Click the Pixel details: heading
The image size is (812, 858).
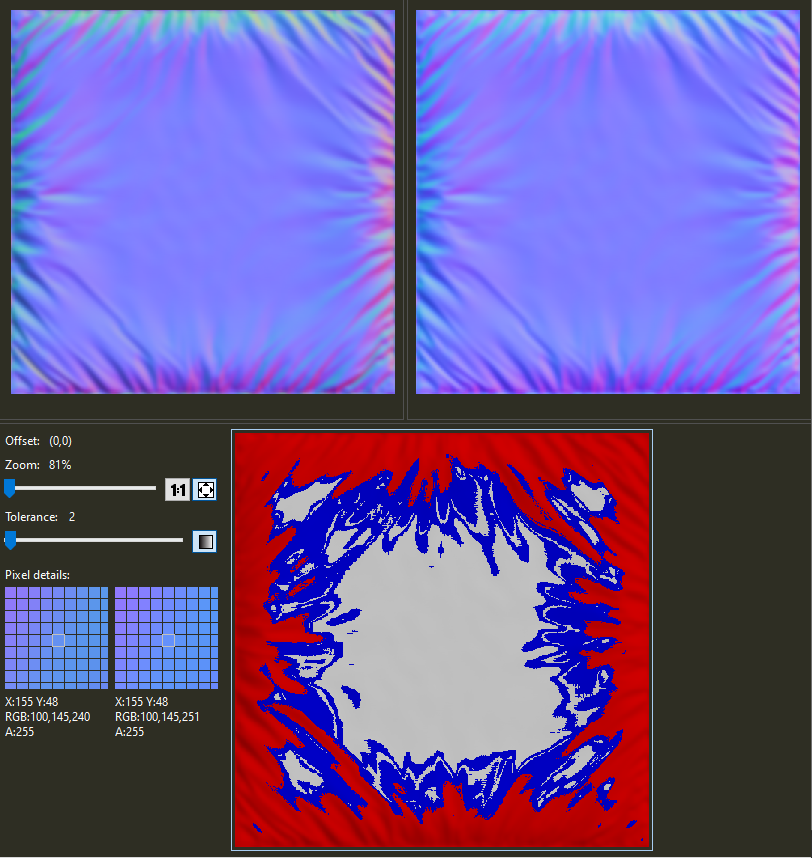[x=37, y=575]
